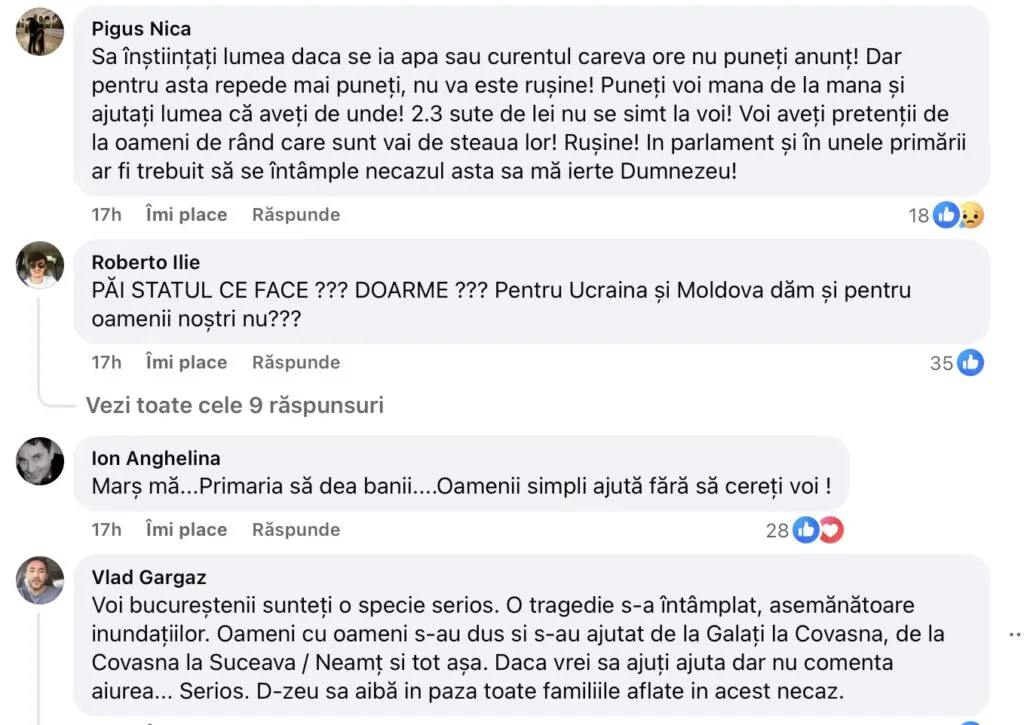The image size is (1024, 725).
Task: Hit 'Răspunde' below Ion Anghelina's comment
Action: pyautogui.click(x=296, y=529)
